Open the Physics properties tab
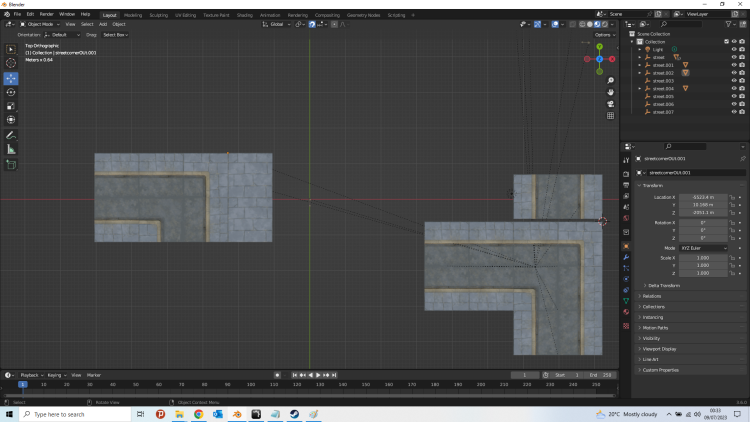Viewport: 750px width, 422px height. (626, 279)
